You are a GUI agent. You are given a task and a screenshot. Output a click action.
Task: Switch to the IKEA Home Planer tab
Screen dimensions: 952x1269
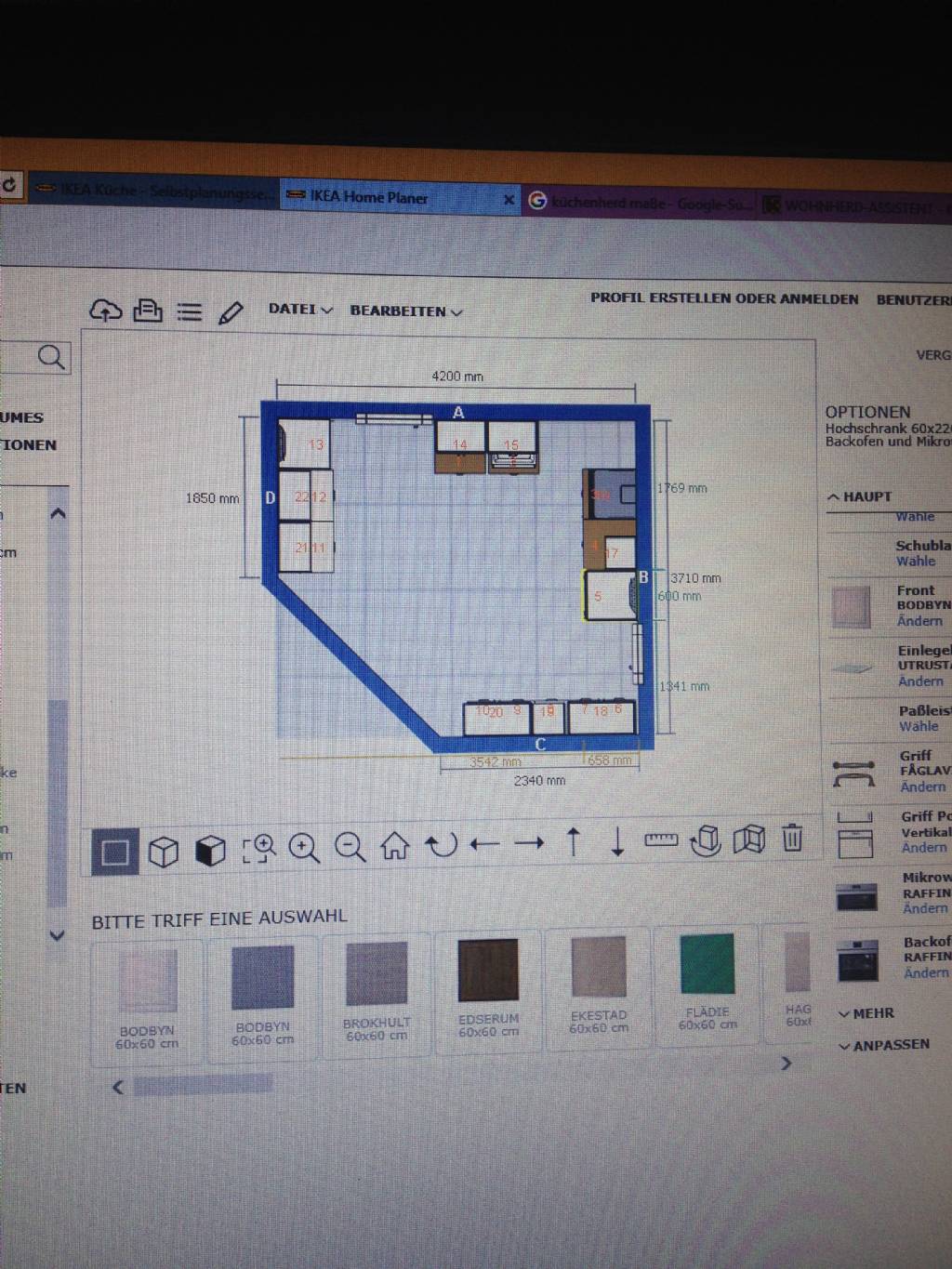point(369,197)
